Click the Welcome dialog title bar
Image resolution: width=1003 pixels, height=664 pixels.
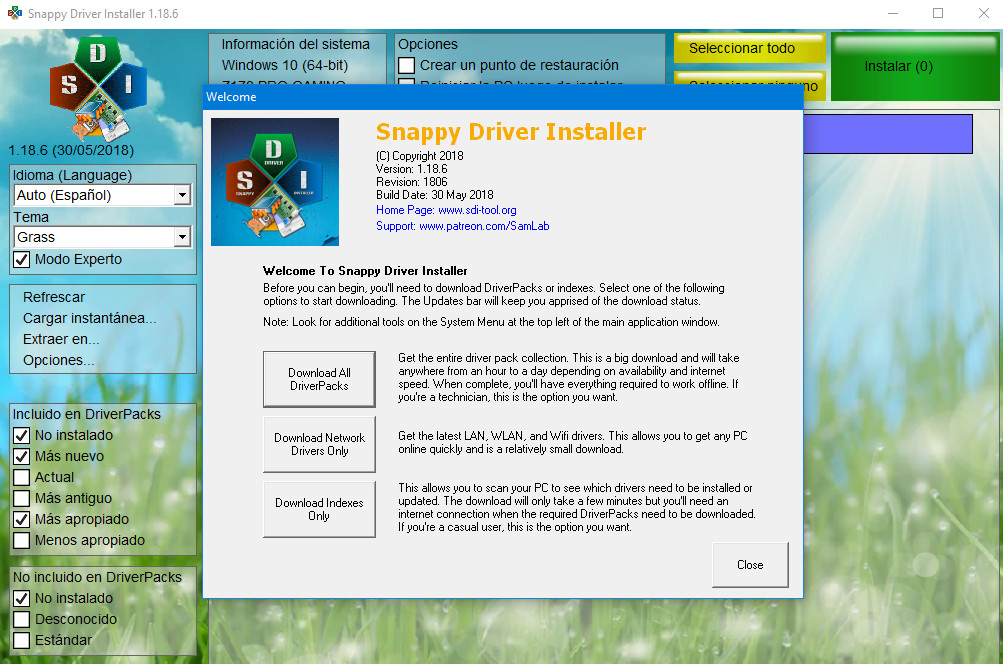503,97
